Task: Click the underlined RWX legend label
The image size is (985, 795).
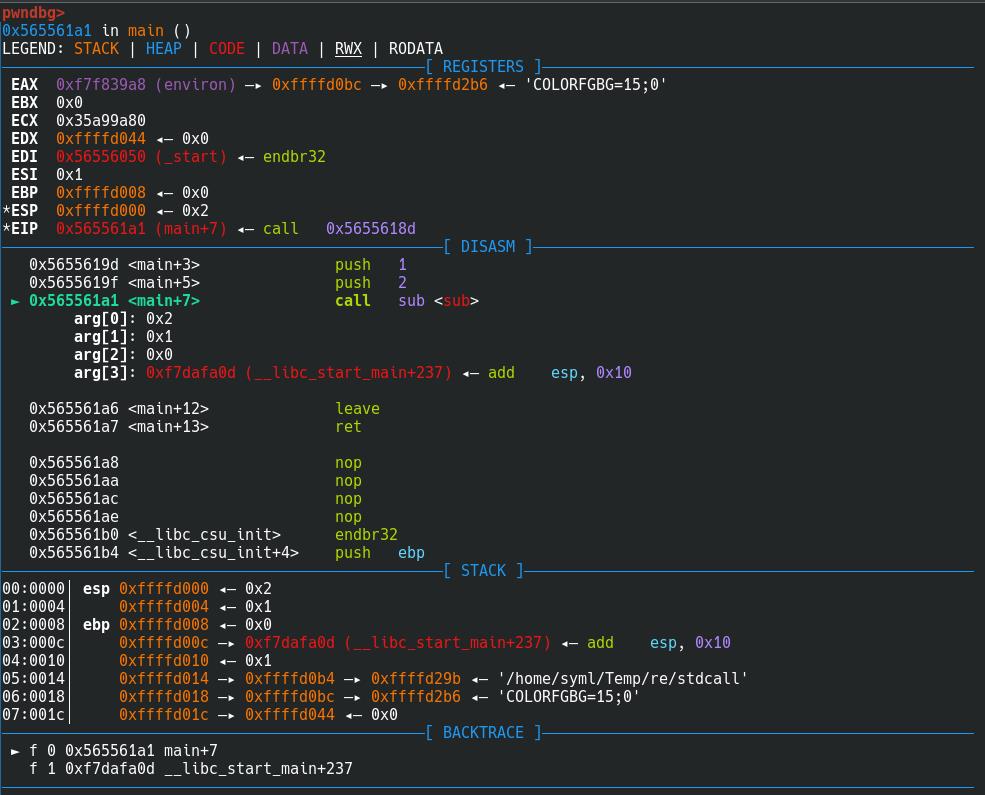Action: (x=348, y=49)
